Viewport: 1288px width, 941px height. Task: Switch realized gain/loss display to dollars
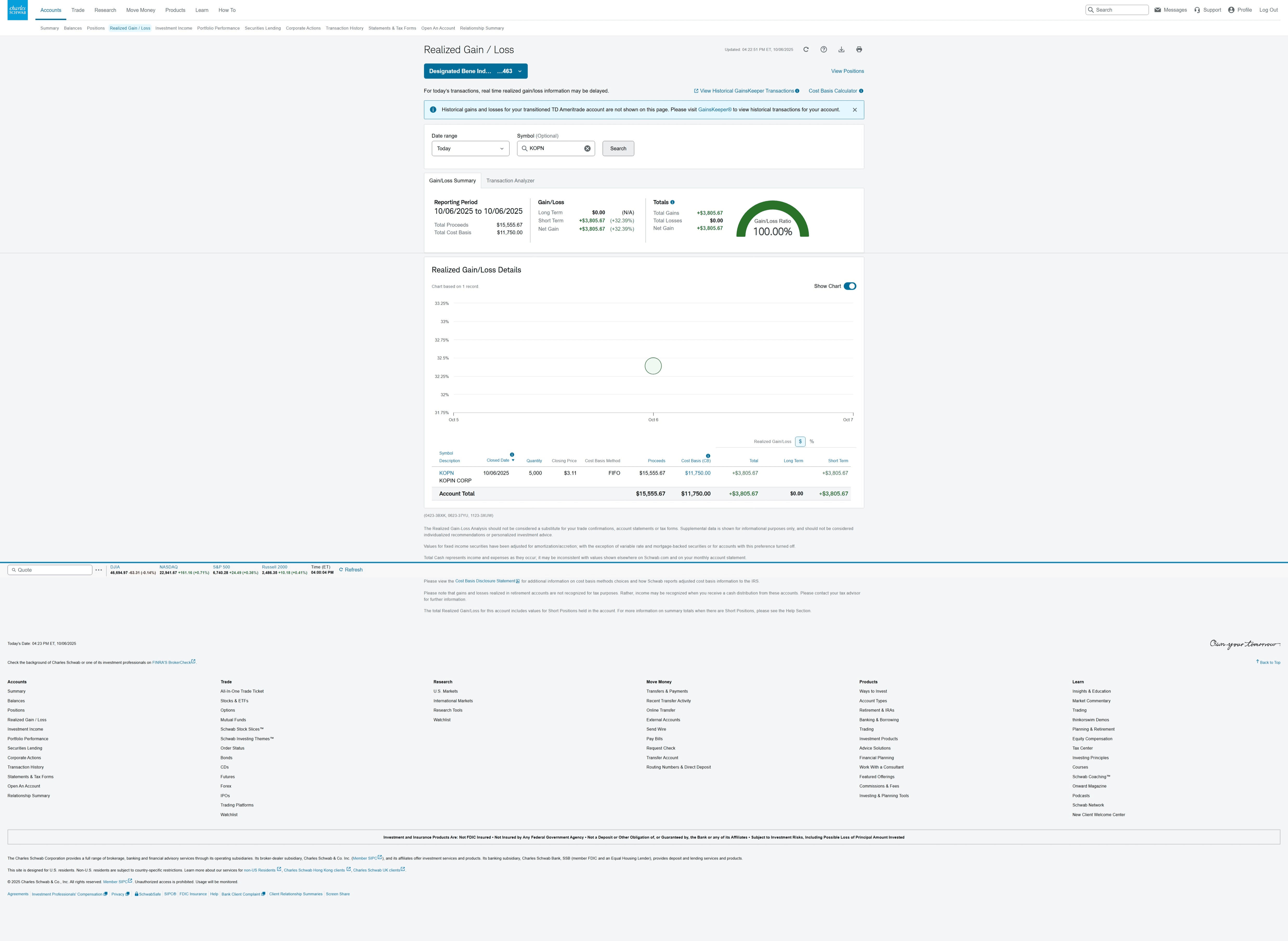coord(800,442)
